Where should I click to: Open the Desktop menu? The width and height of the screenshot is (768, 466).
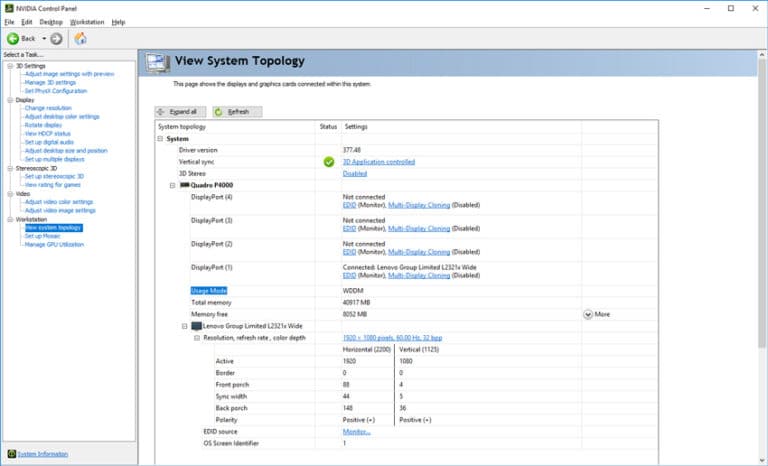click(x=51, y=22)
